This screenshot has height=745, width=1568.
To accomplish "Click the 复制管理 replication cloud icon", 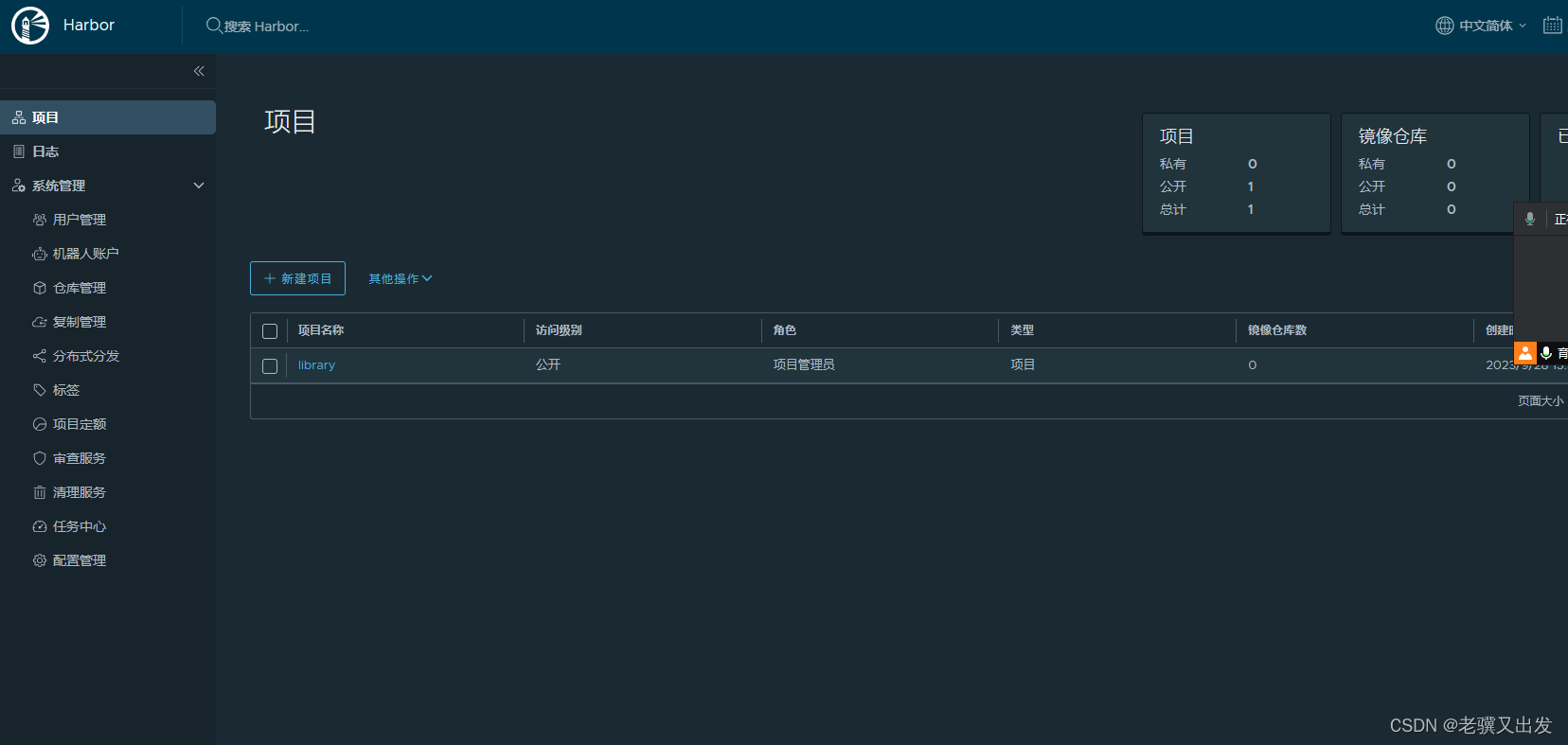I will coord(40,322).
